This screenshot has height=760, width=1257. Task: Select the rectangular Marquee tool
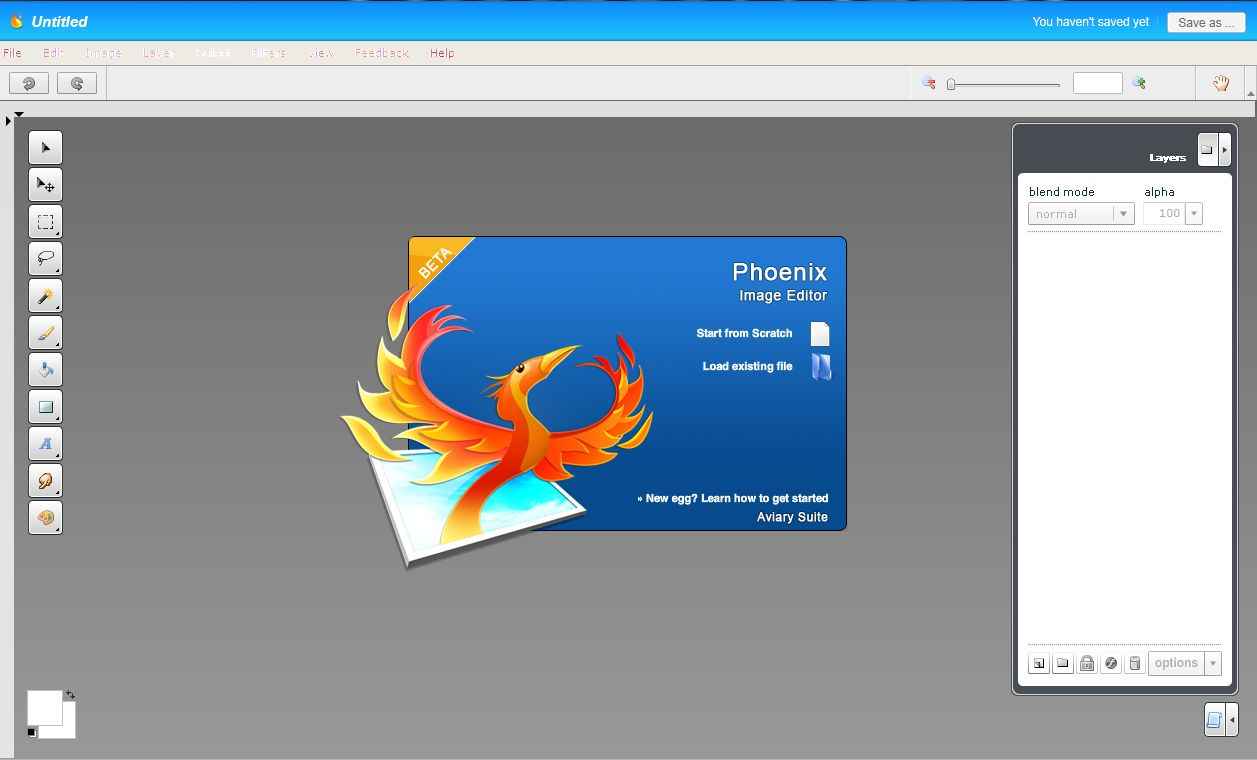(x=45, y=222)
